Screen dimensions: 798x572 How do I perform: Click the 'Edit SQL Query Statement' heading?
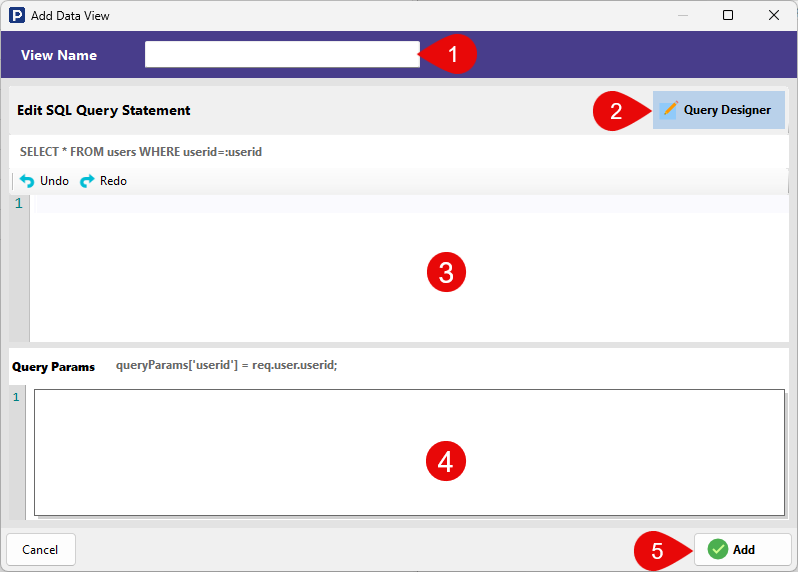tap(103, 110)
